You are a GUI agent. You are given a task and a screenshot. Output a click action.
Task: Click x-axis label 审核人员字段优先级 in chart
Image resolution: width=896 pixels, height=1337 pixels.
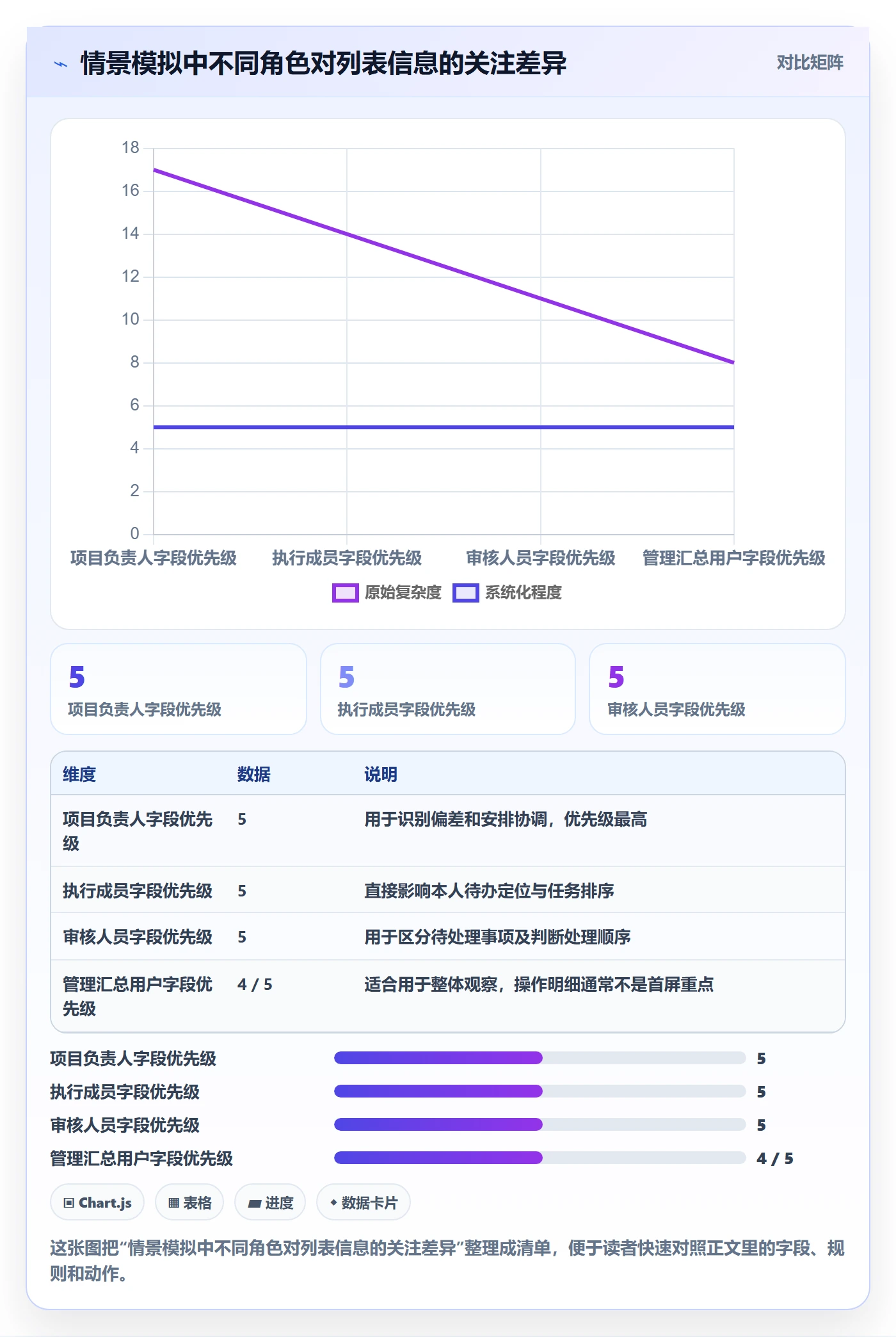click(x=540, y=558)
